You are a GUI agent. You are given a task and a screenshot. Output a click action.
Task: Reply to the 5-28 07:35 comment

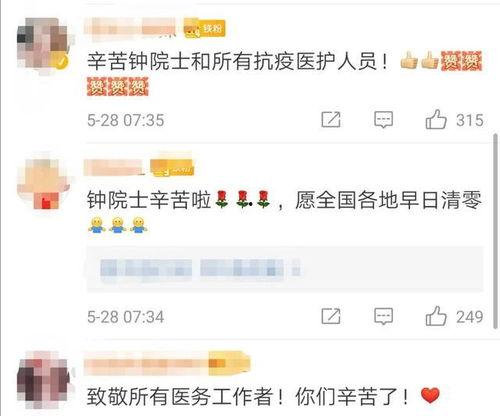pos(383,119)
